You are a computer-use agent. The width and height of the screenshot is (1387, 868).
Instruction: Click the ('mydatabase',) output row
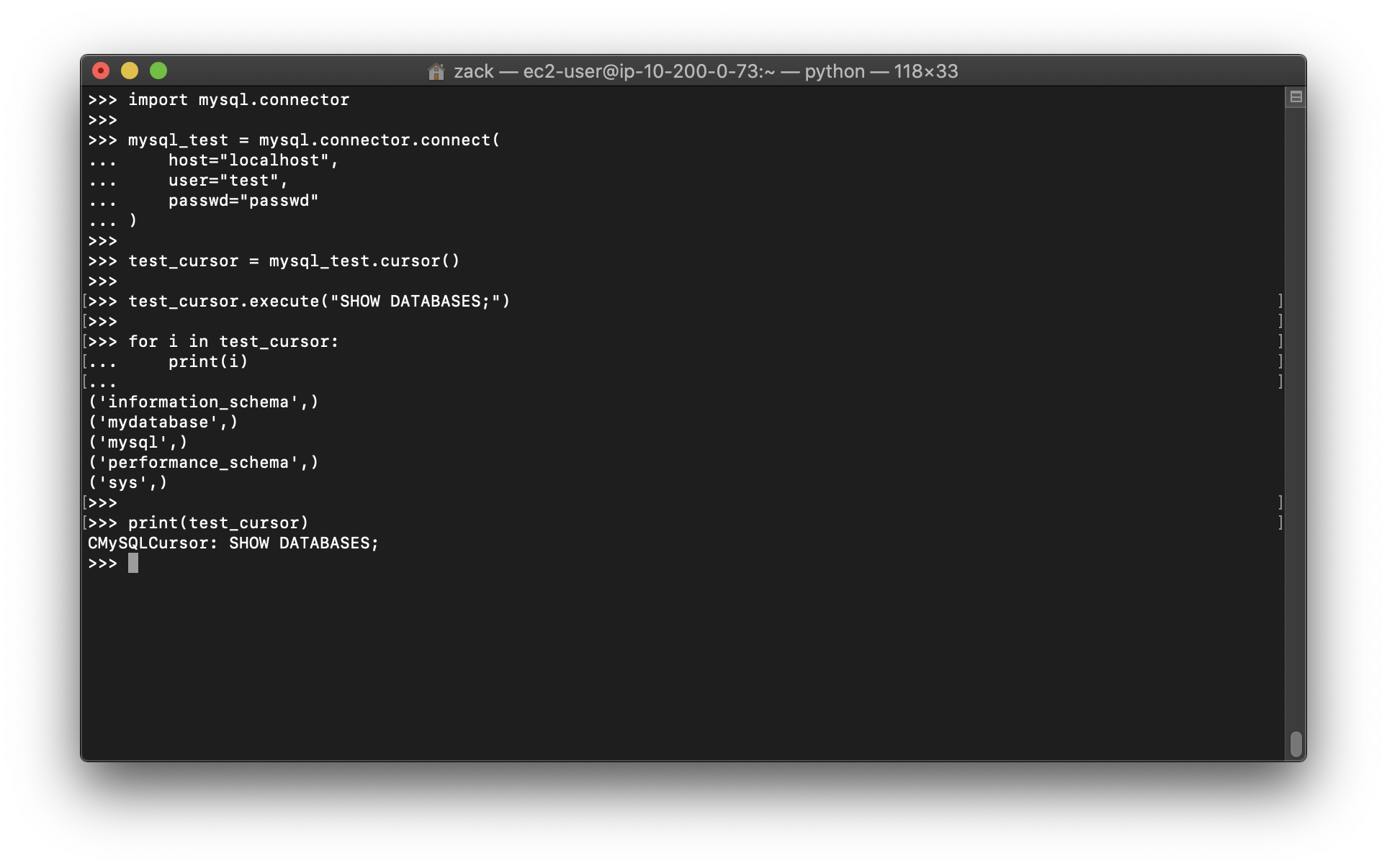(x=163, y=422)
